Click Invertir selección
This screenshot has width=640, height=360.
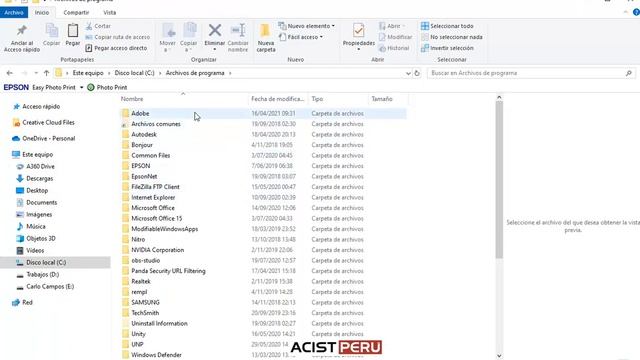tap(447, 48)
